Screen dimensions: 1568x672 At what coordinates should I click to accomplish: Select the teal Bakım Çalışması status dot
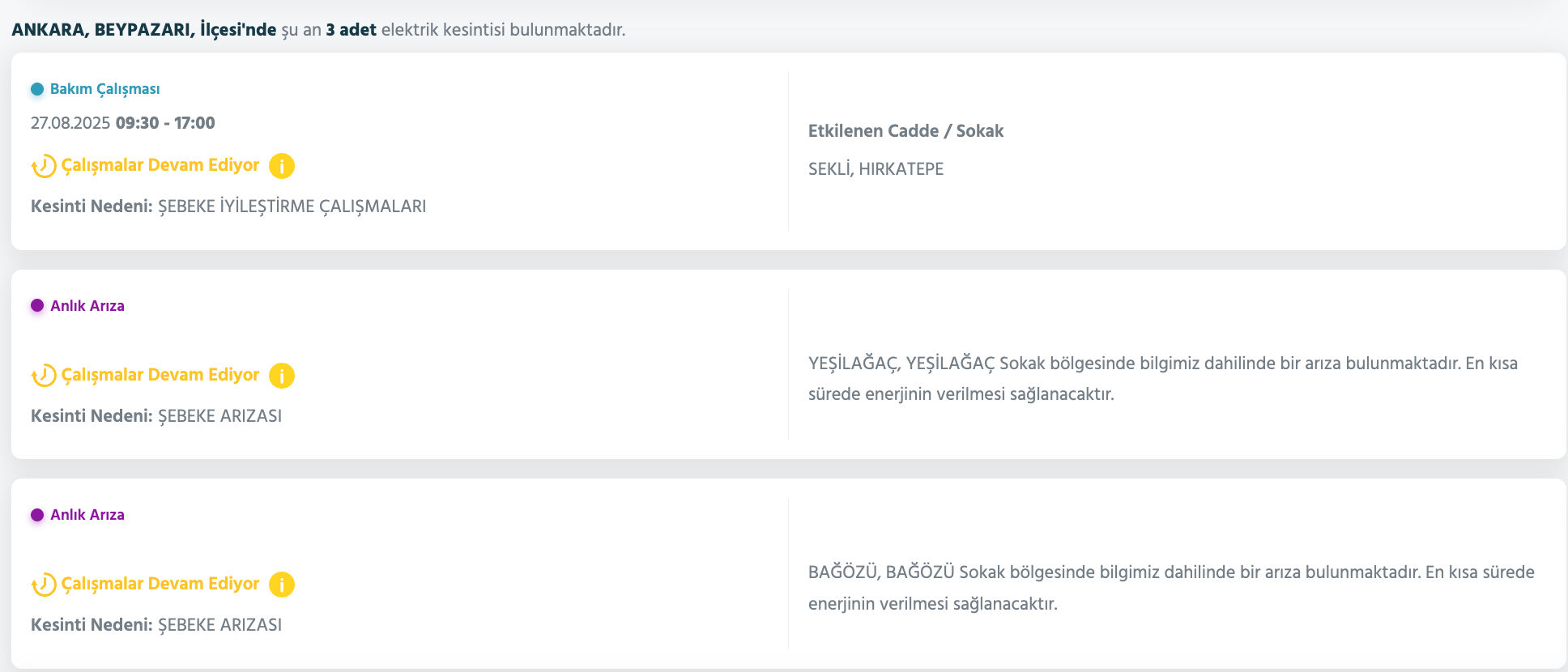click(36, 89)
